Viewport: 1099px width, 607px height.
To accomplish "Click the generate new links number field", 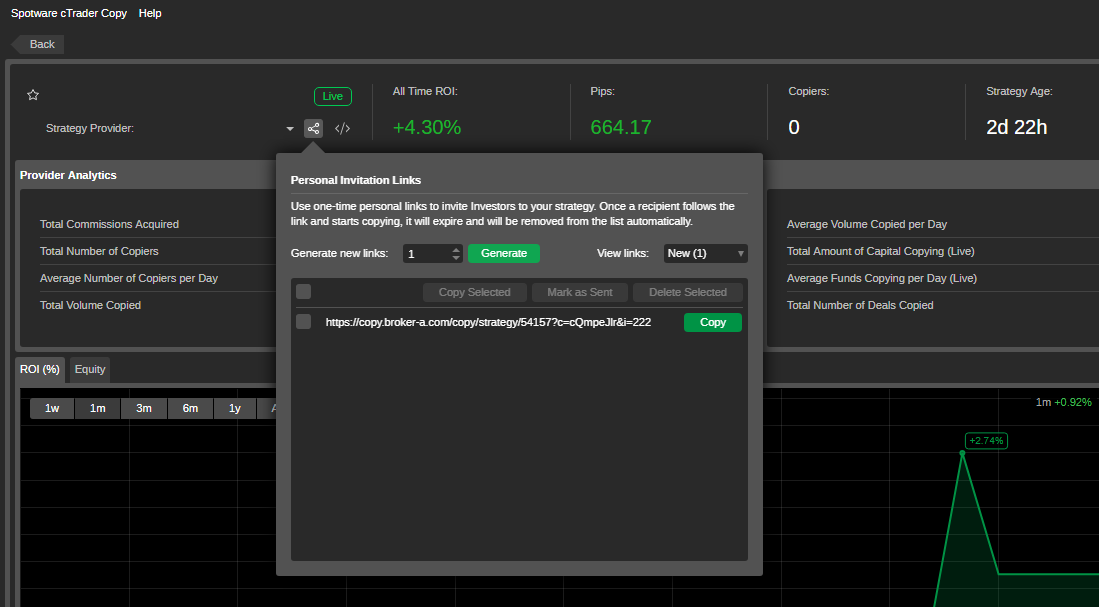I will tap(427, 253).
